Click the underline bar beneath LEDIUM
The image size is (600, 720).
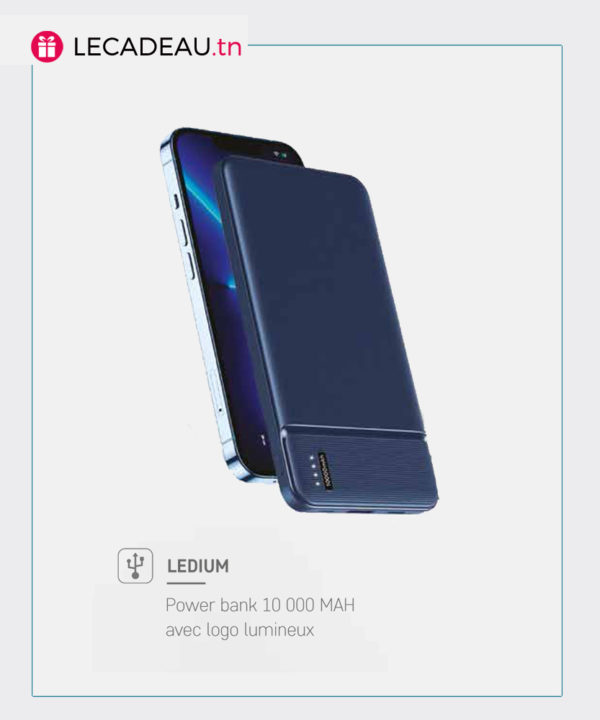click(186, 583)
